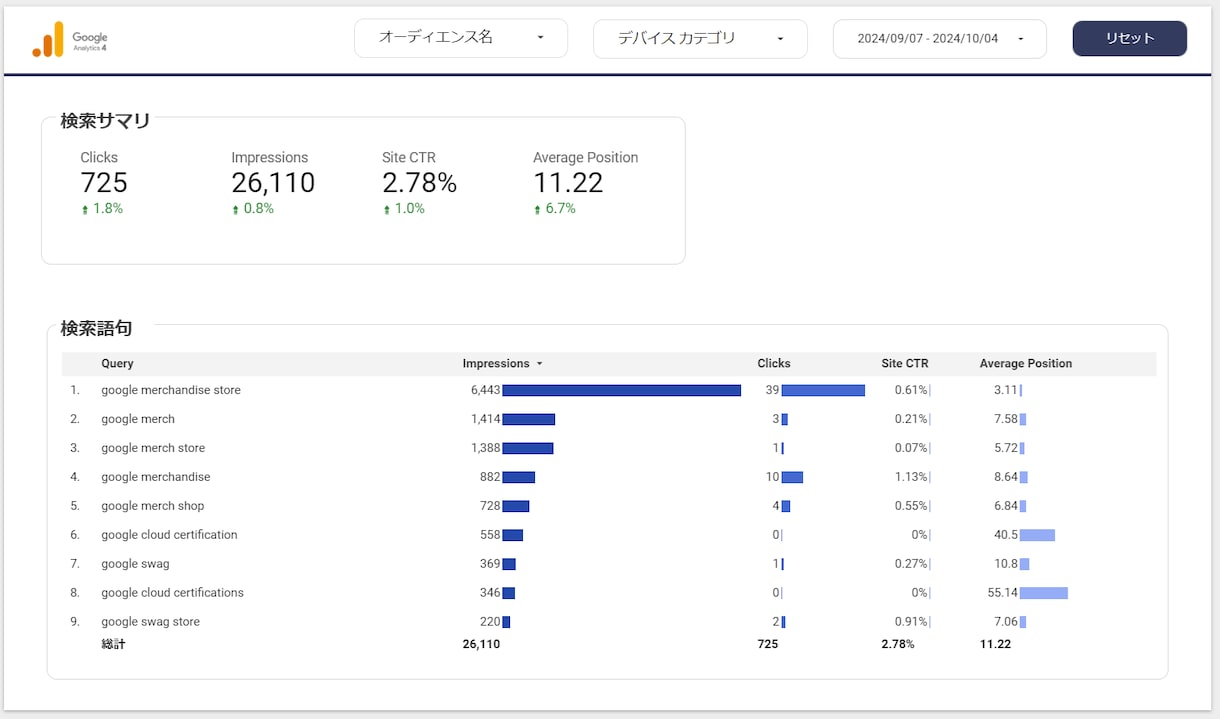Select the 'google cloud certification' query cell

169,535
